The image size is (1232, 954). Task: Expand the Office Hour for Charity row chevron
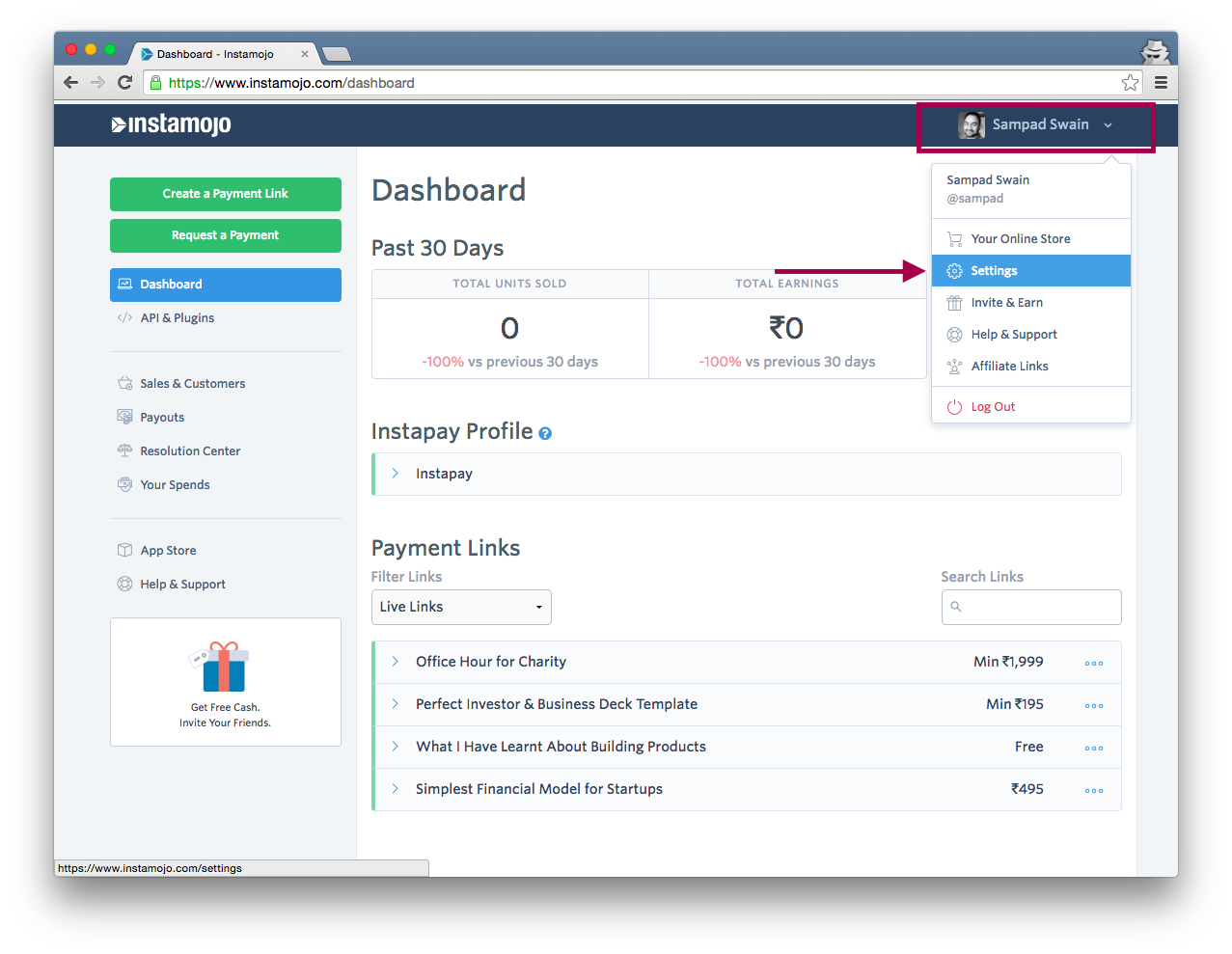click(395, 662)
